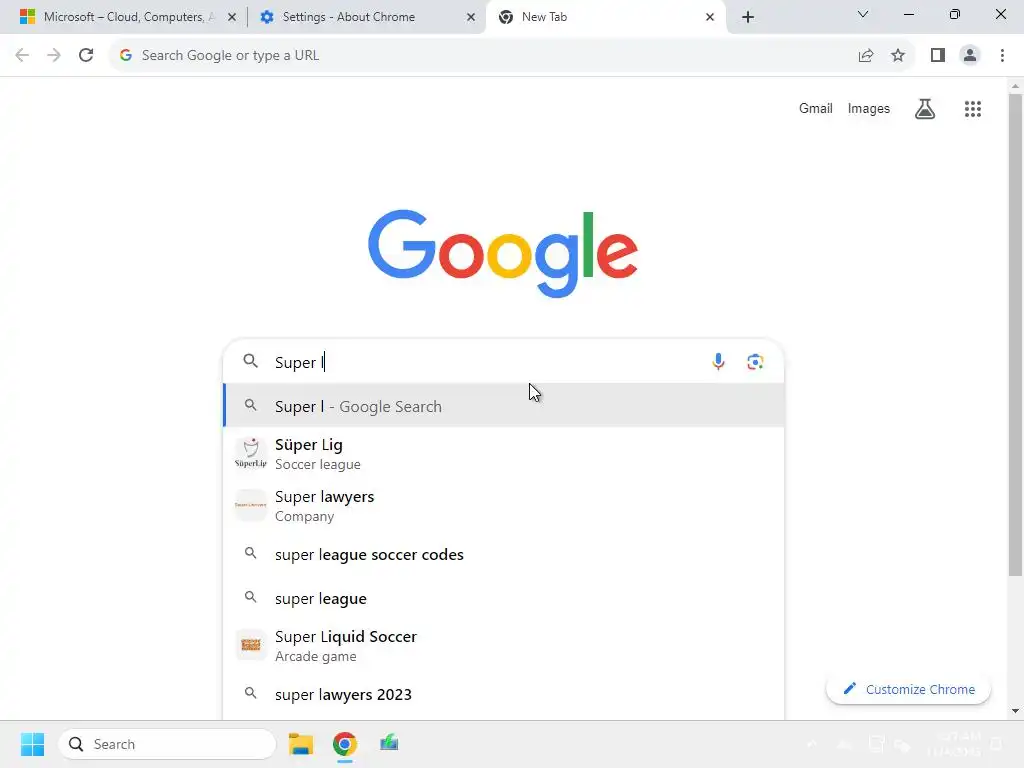Open the Windows Start menu
1024x768 pixels.
pyautogui.click(x=32, y=744)
